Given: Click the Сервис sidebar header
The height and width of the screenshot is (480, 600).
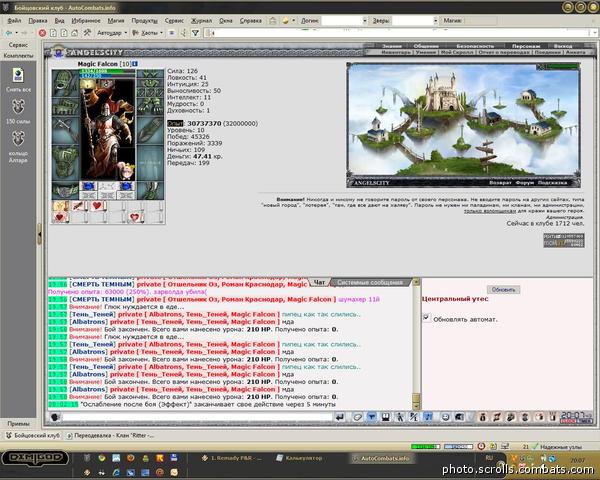Looking at the screenshot, I should (x=18, y=45).
